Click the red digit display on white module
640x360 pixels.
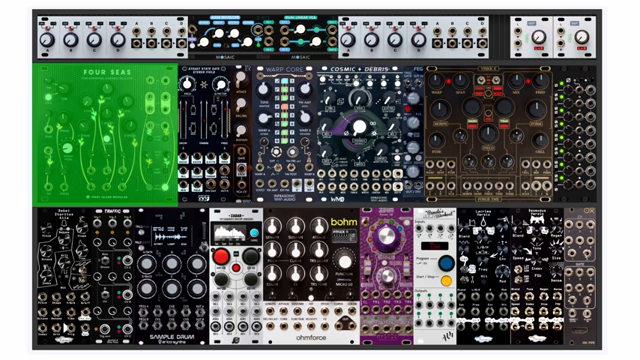coord(435,246)
